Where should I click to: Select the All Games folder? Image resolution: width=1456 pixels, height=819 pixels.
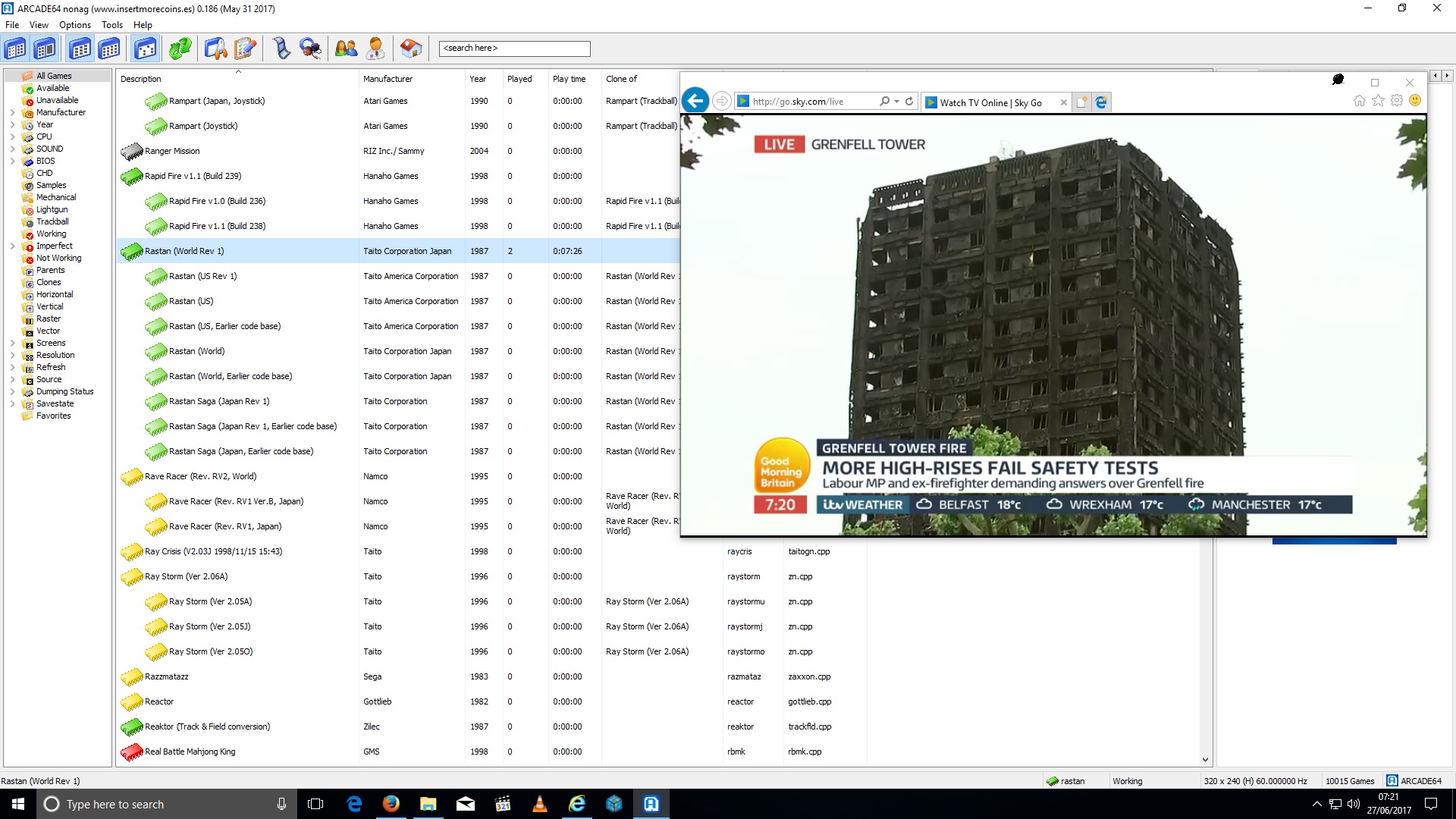[x=54, y=76]
